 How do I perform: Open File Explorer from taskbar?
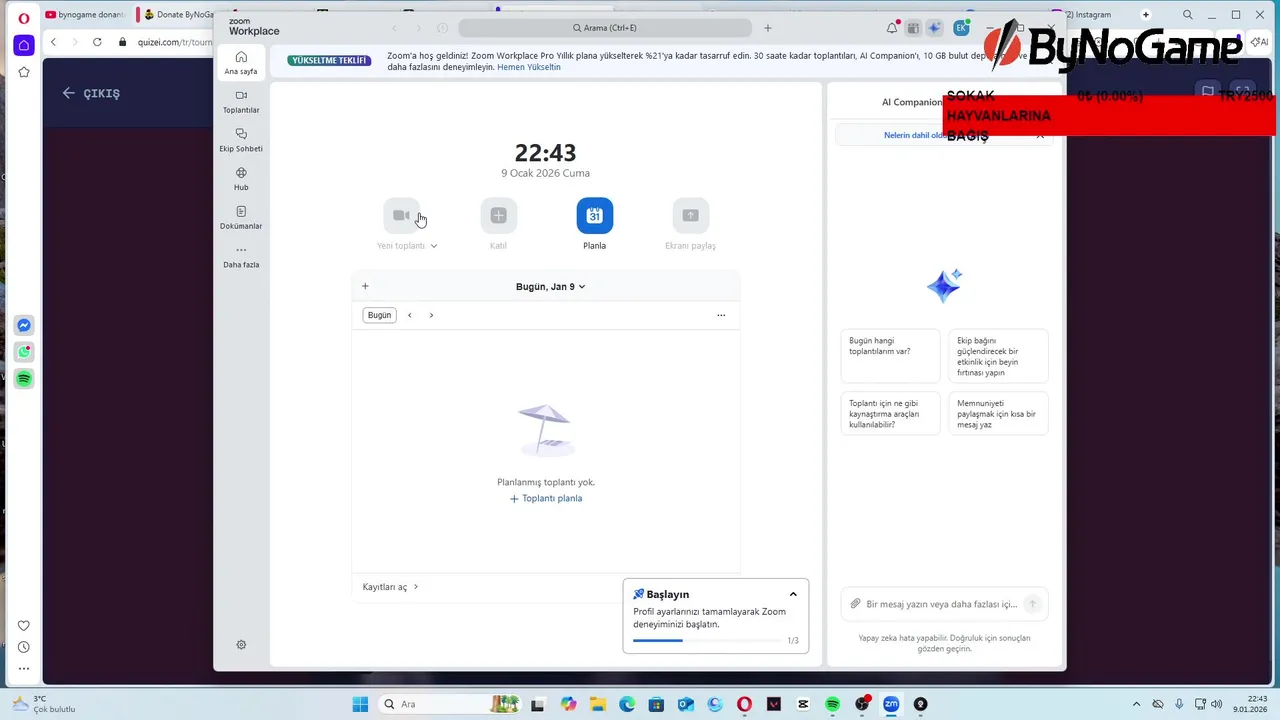(x=597, y=704)
